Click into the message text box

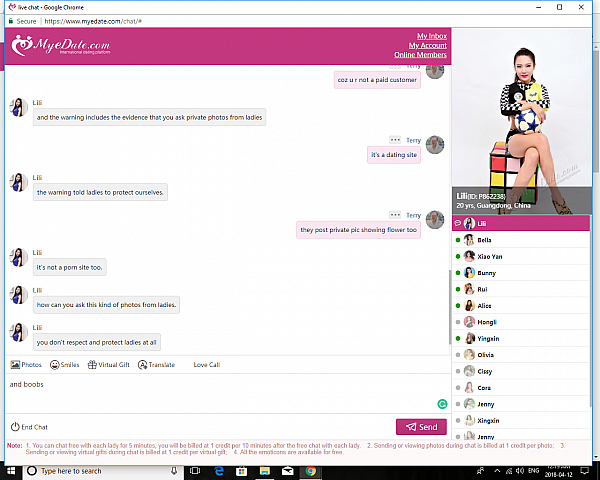pos(220,392)
